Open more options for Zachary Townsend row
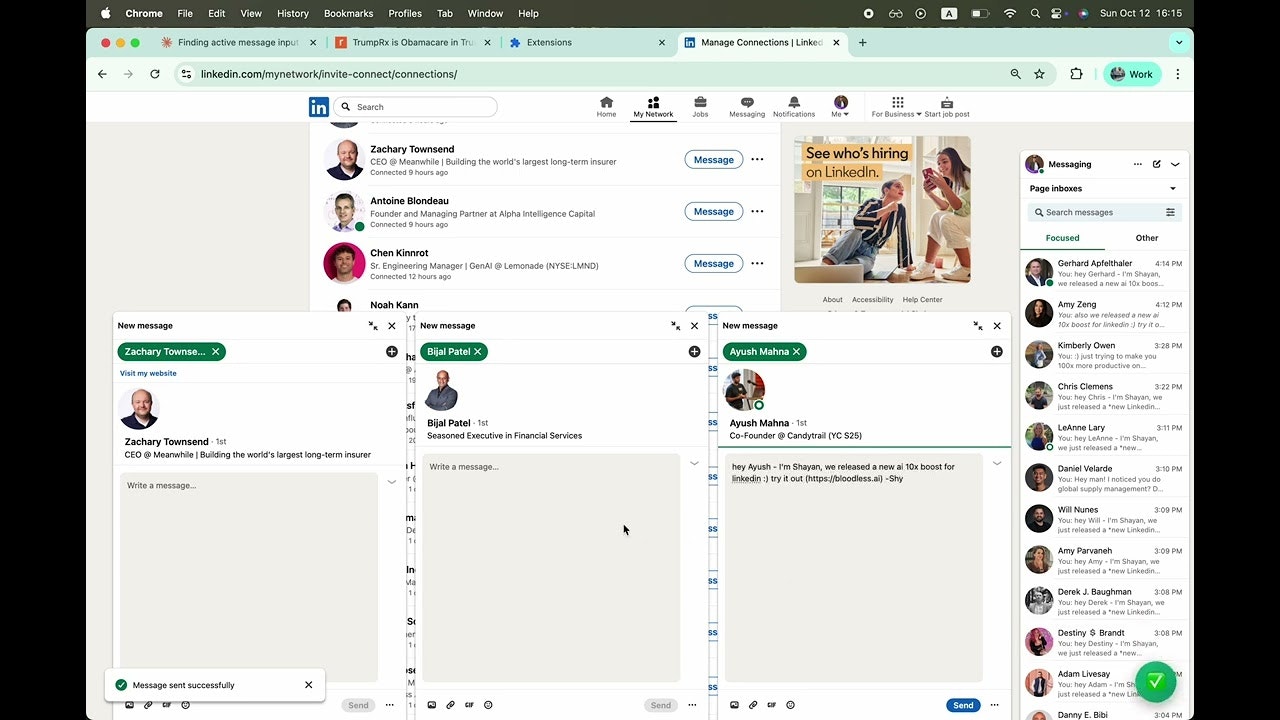1280x720 pixels. click(x=757, y=160)
